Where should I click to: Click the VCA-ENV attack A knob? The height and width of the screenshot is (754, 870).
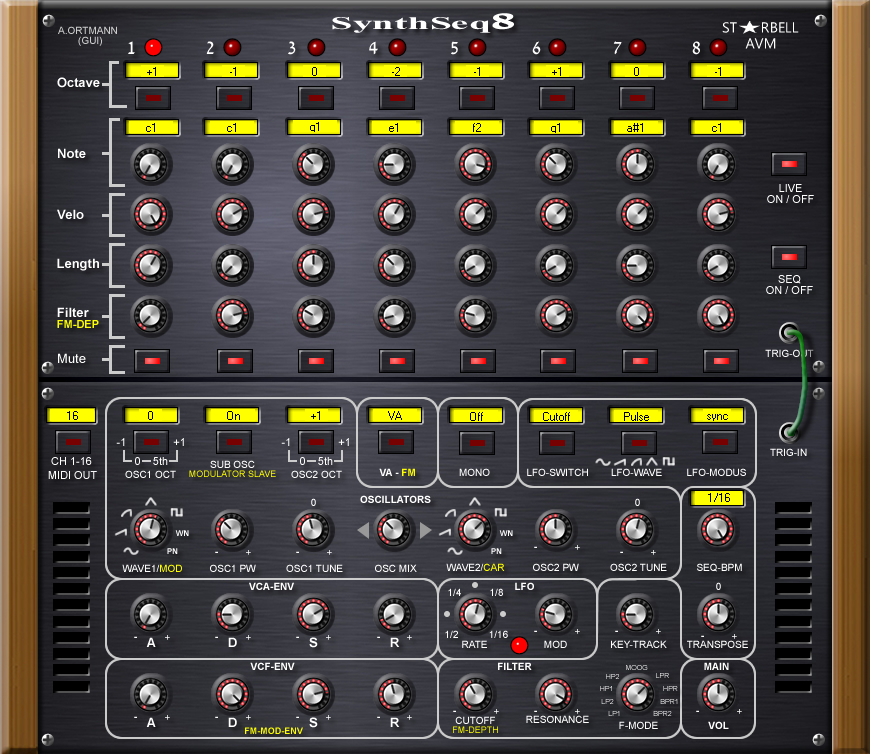click(x=150, y=614)
